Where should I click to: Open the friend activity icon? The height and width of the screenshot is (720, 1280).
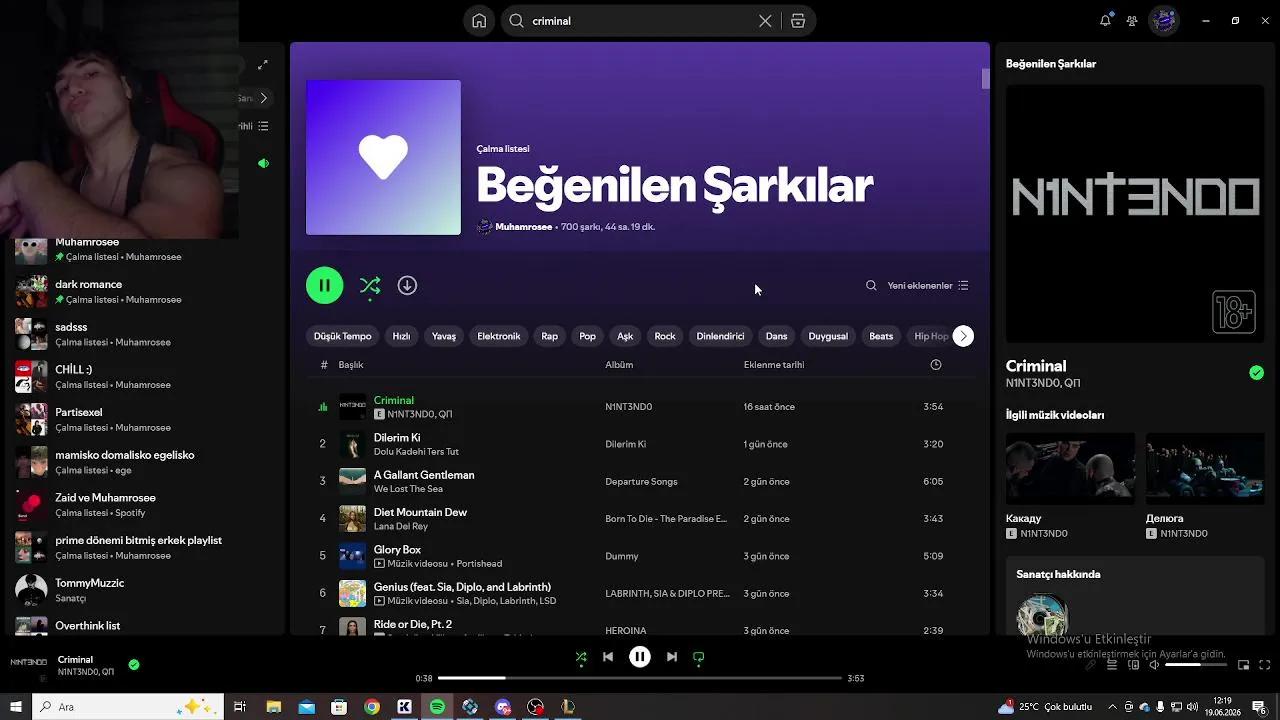click(1132, 20)
